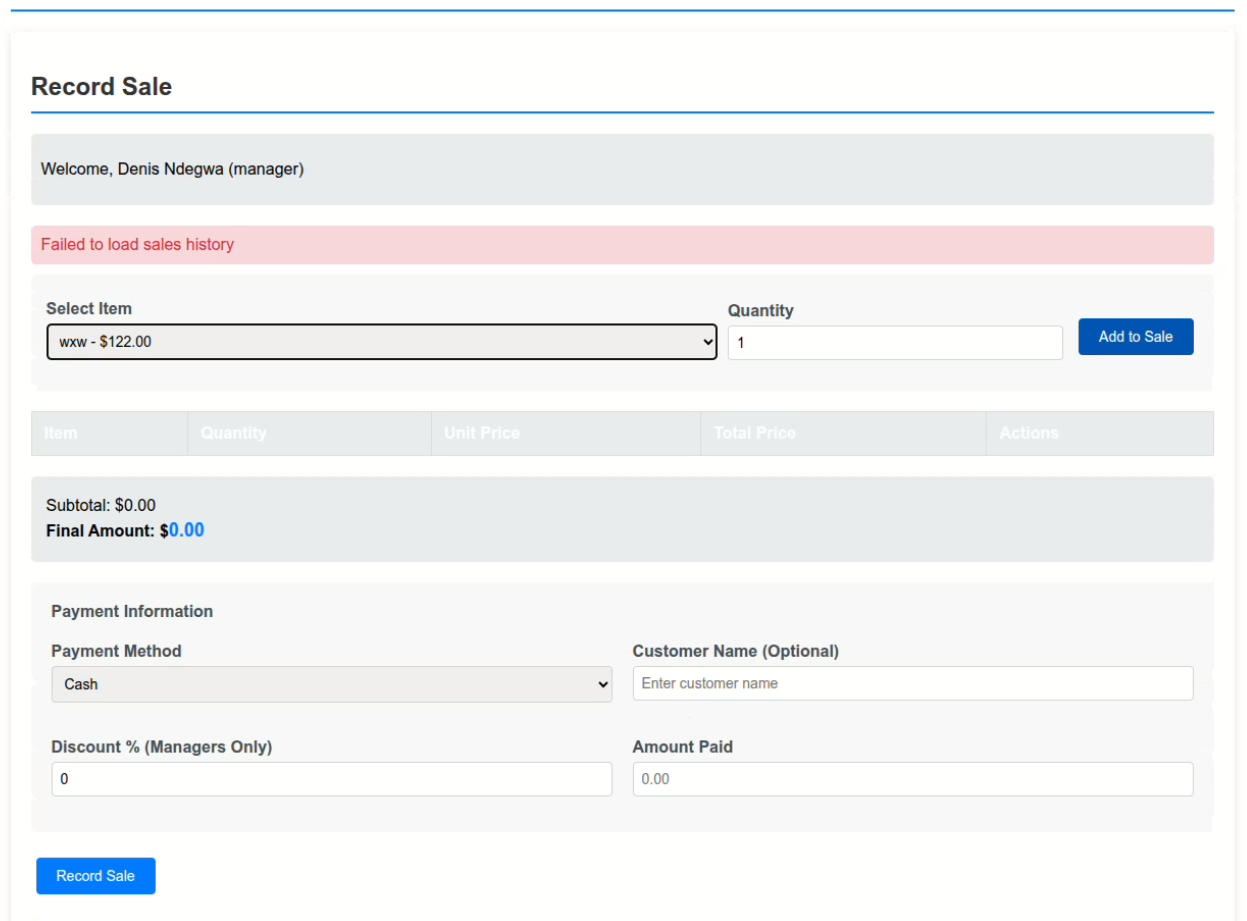Click the 'Payment Method' label
Screen dimensions: 1247x921
(x=117, y=651)
